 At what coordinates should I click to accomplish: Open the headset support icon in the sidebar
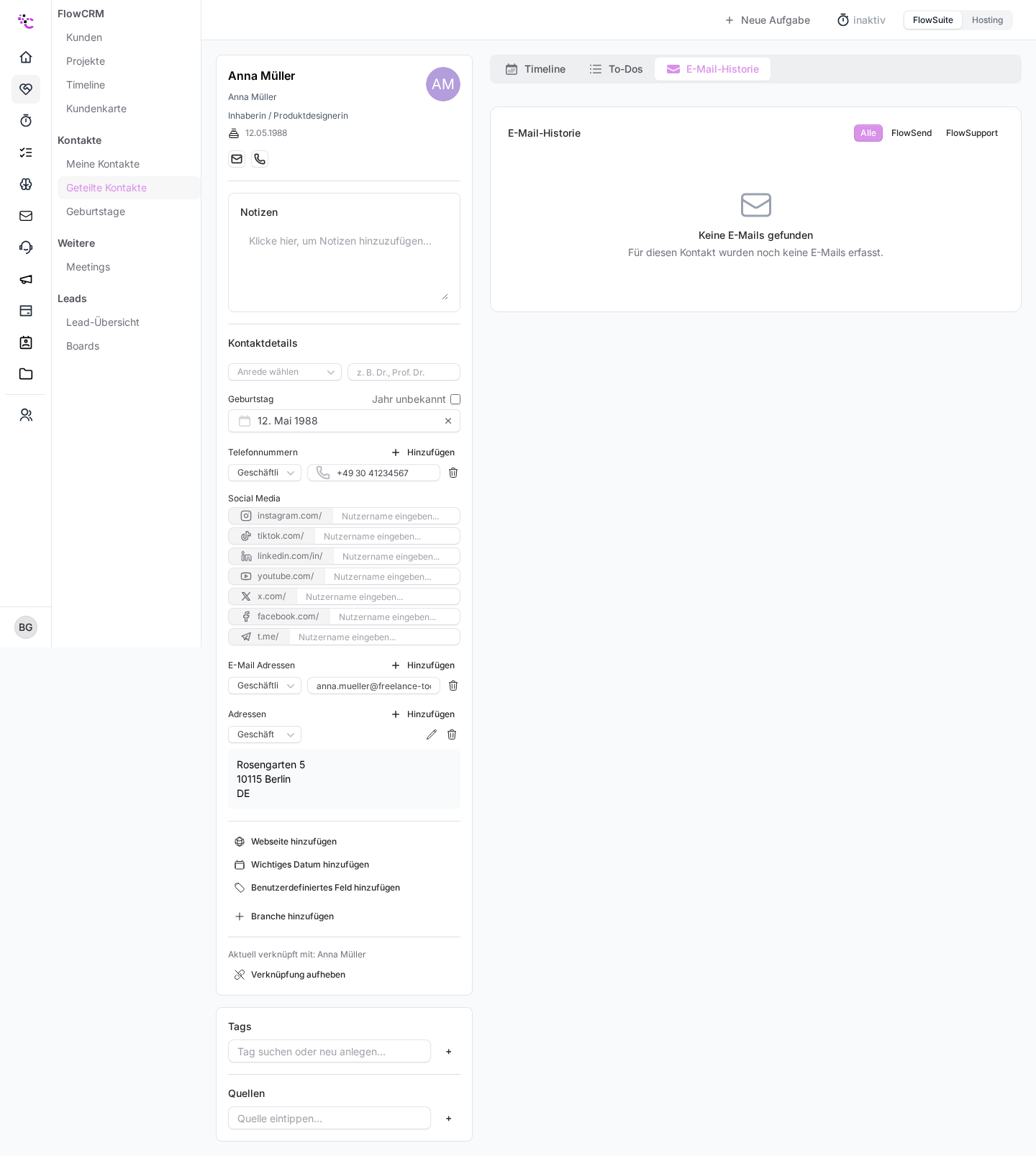pos(26,247)
